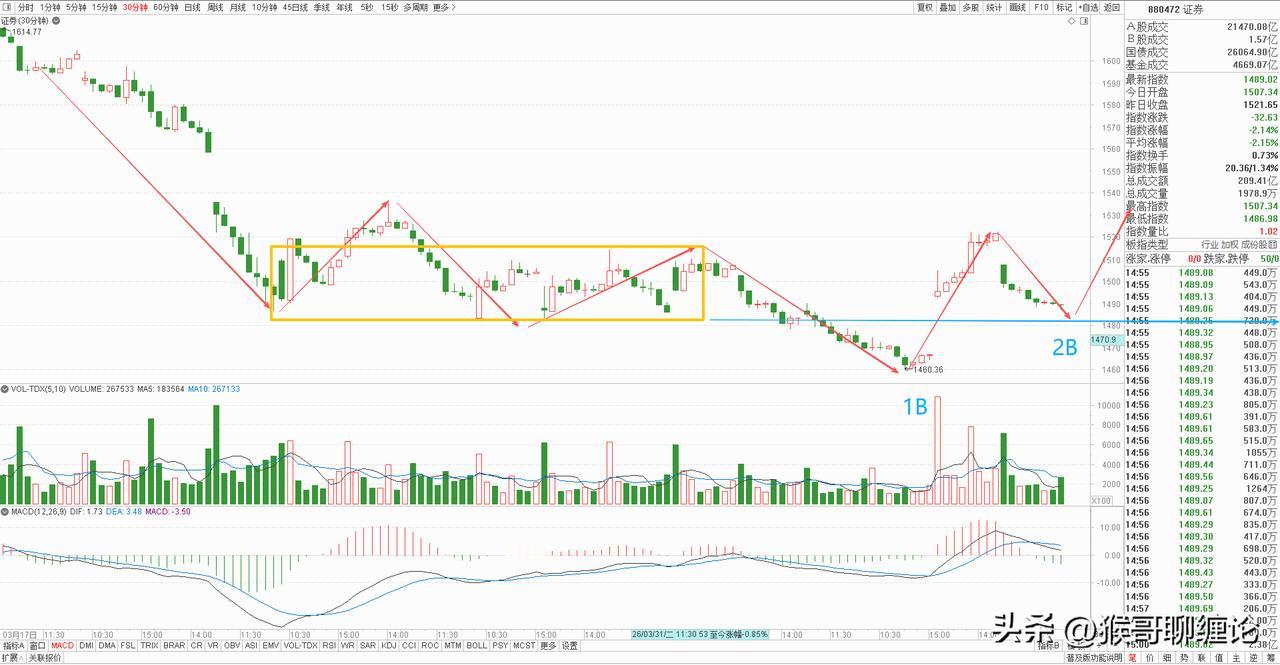Click the 势 tab in bottom right
The image size is (1280, 665).
[x=1185, y=658]
